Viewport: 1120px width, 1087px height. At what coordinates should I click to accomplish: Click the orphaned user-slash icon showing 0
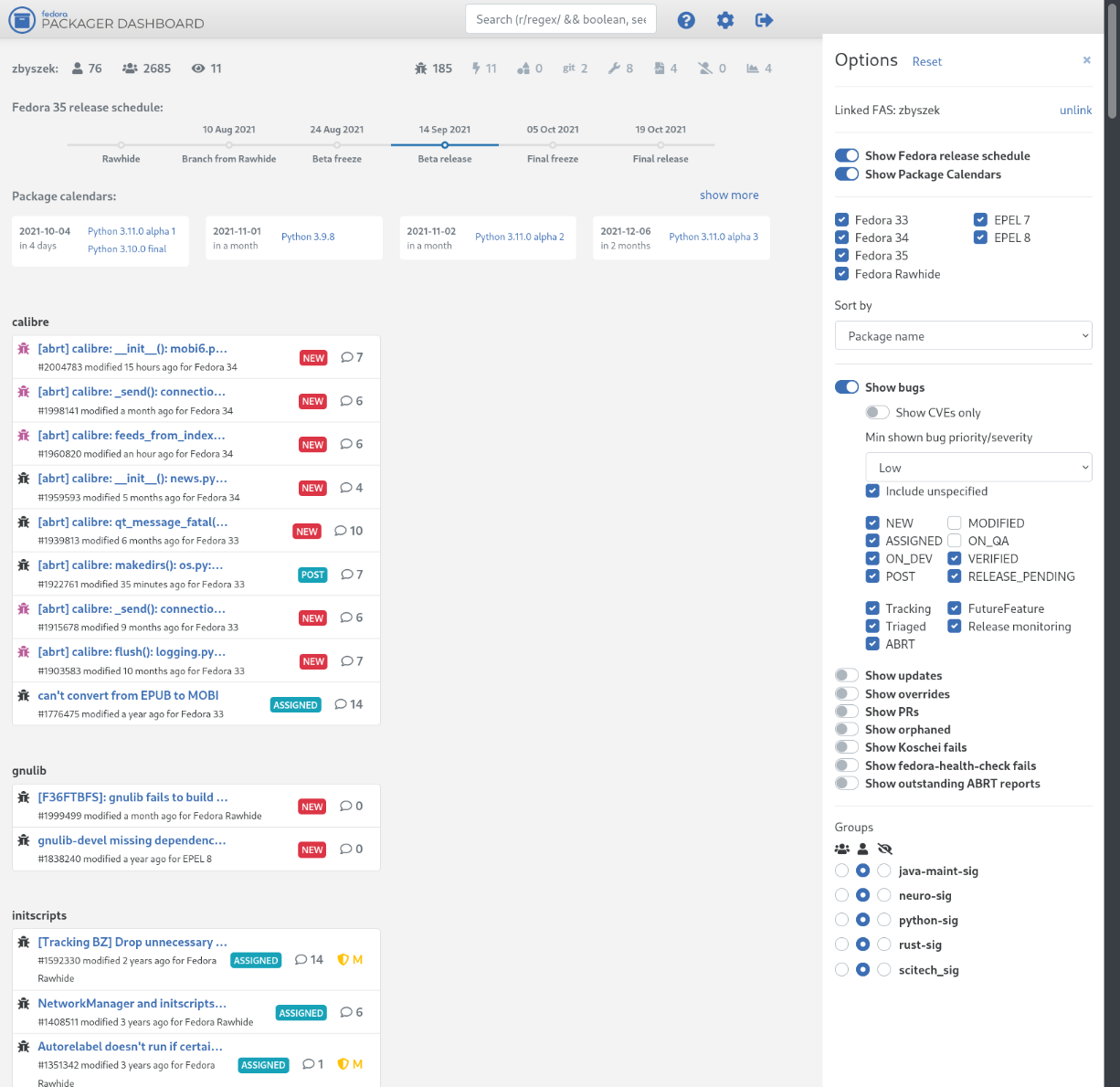(705, 69)
